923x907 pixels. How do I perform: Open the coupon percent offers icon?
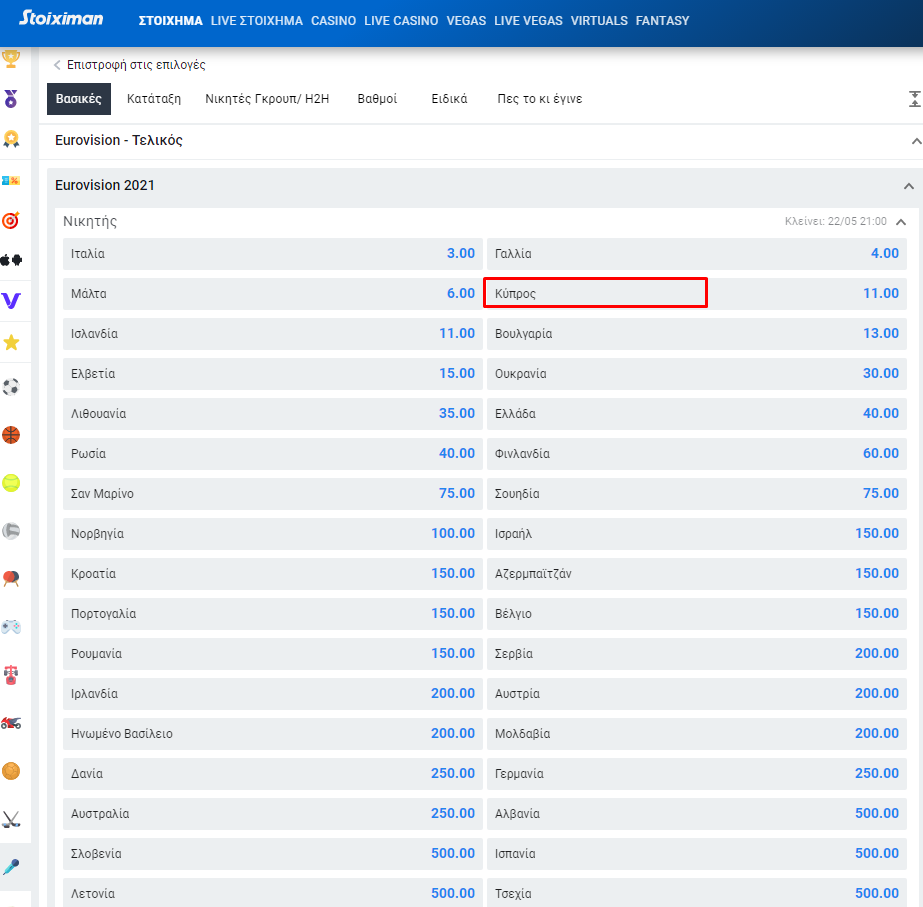tap(11, 181)
